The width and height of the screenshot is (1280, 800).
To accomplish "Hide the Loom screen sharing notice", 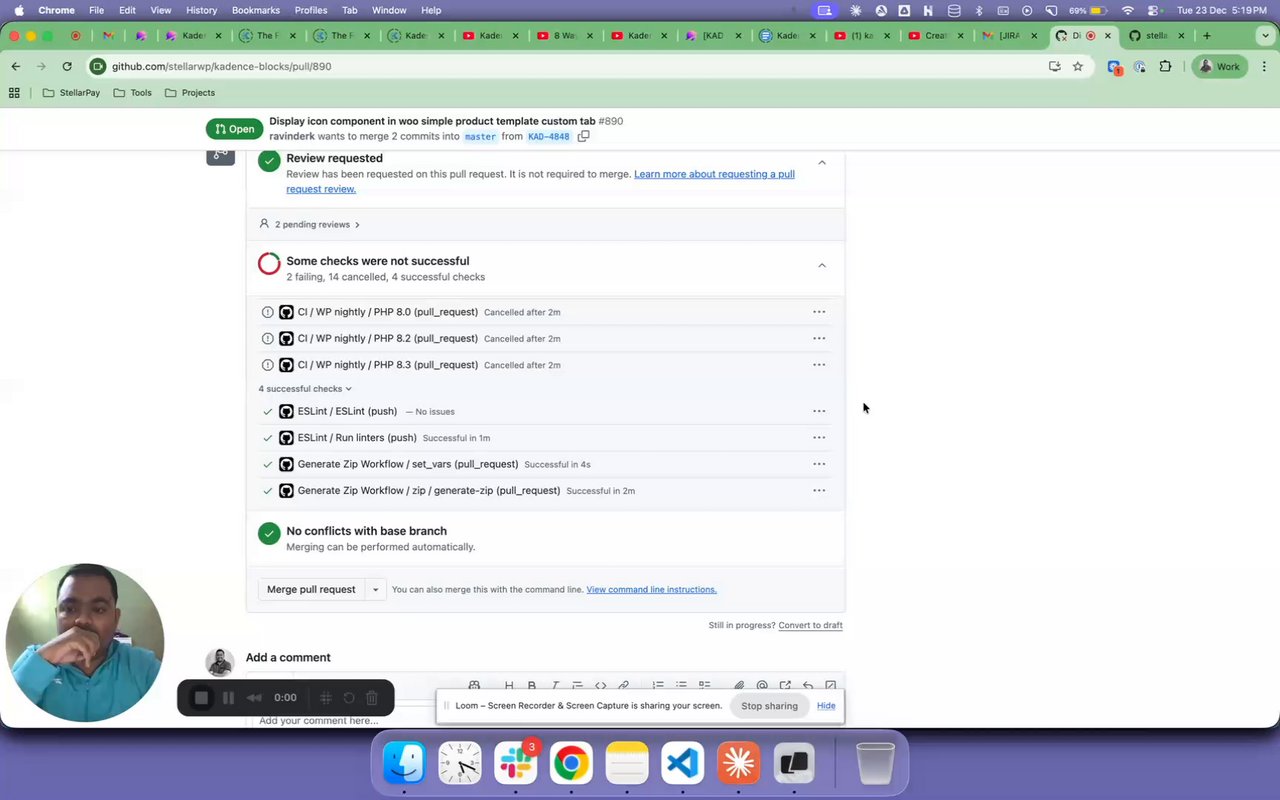I will point(826,706).
